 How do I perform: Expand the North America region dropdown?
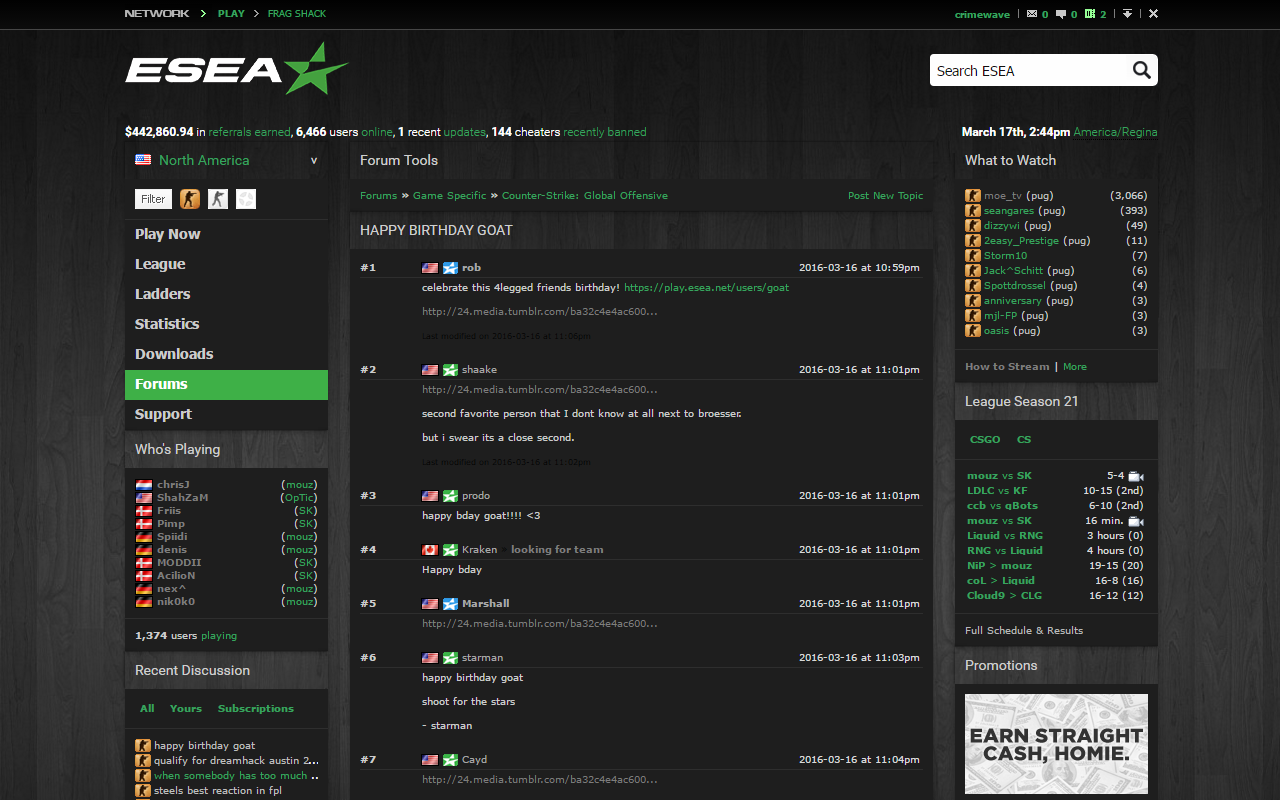coord(314,160)
